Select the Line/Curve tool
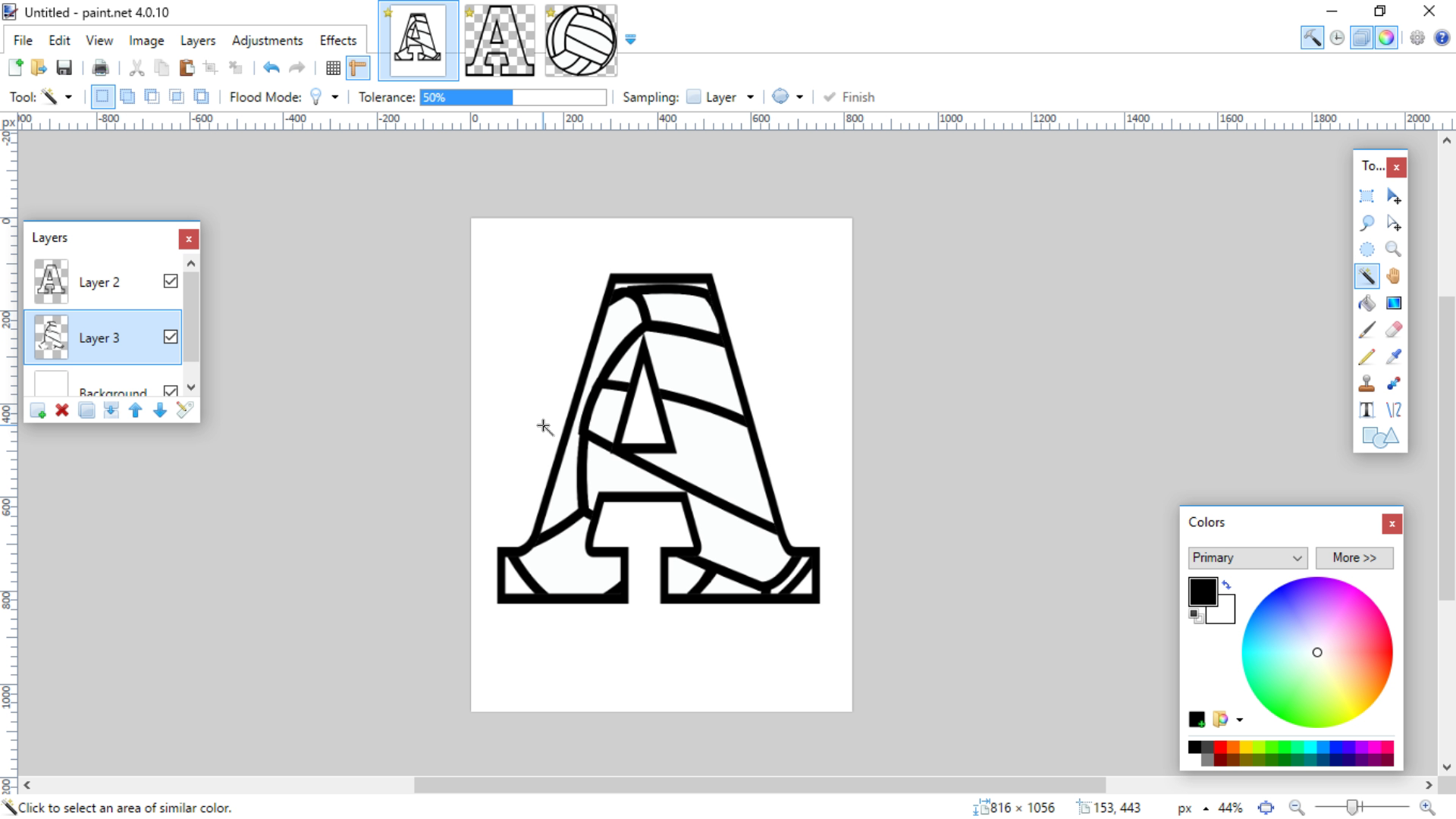1456x819 pixels. [1394, 410]
